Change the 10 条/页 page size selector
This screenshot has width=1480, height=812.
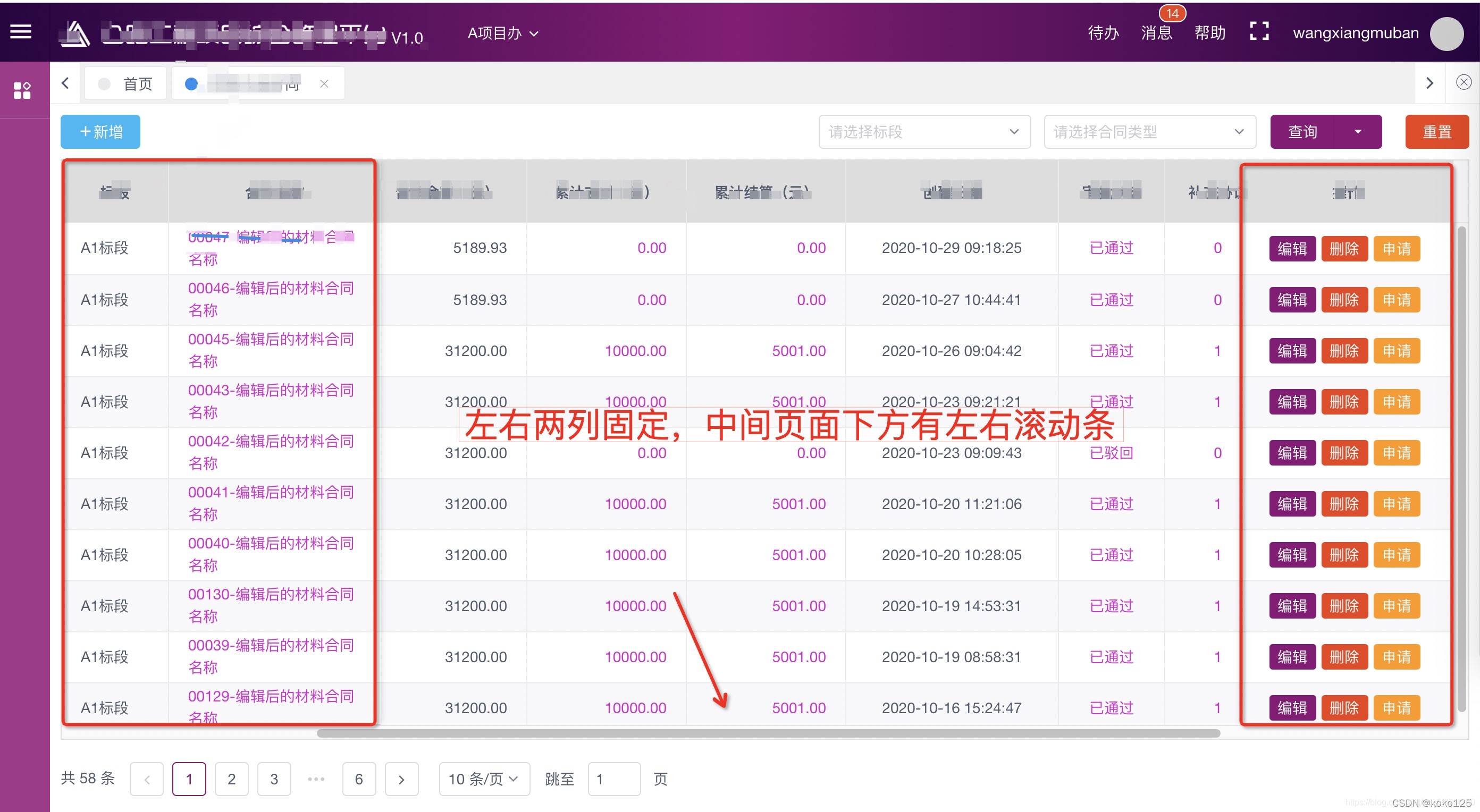[x=484, y=779]
